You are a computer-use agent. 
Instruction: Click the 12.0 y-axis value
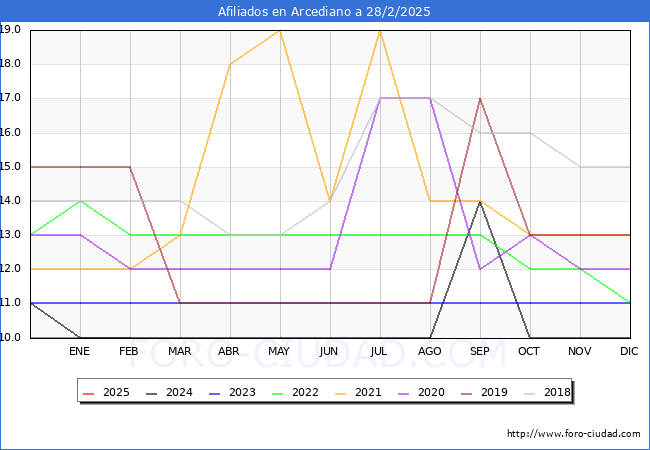(x=10, y=269)
